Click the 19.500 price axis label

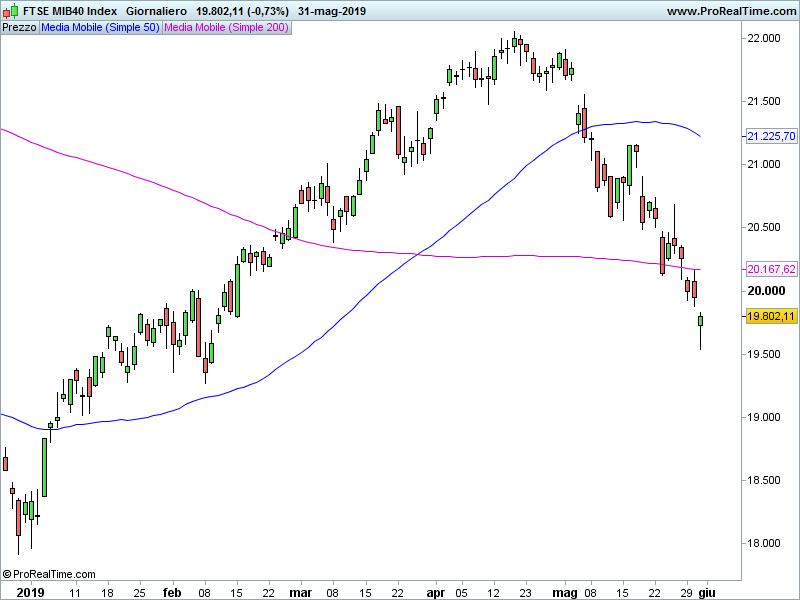764,354
